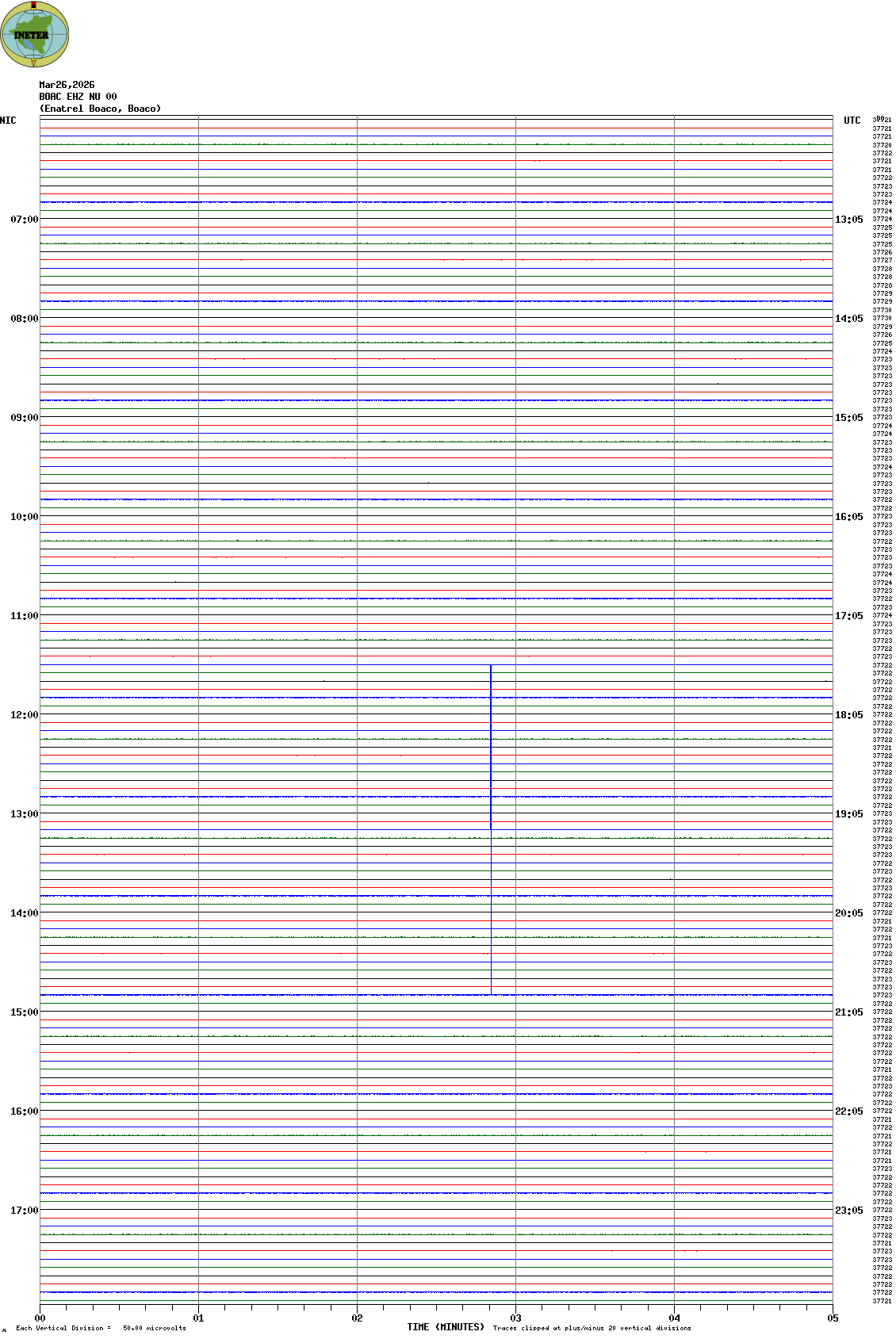This screenshot has height=1339, width=896.
Task: Select the 05 minute axis tick label
Action: tap(833, 1318)
